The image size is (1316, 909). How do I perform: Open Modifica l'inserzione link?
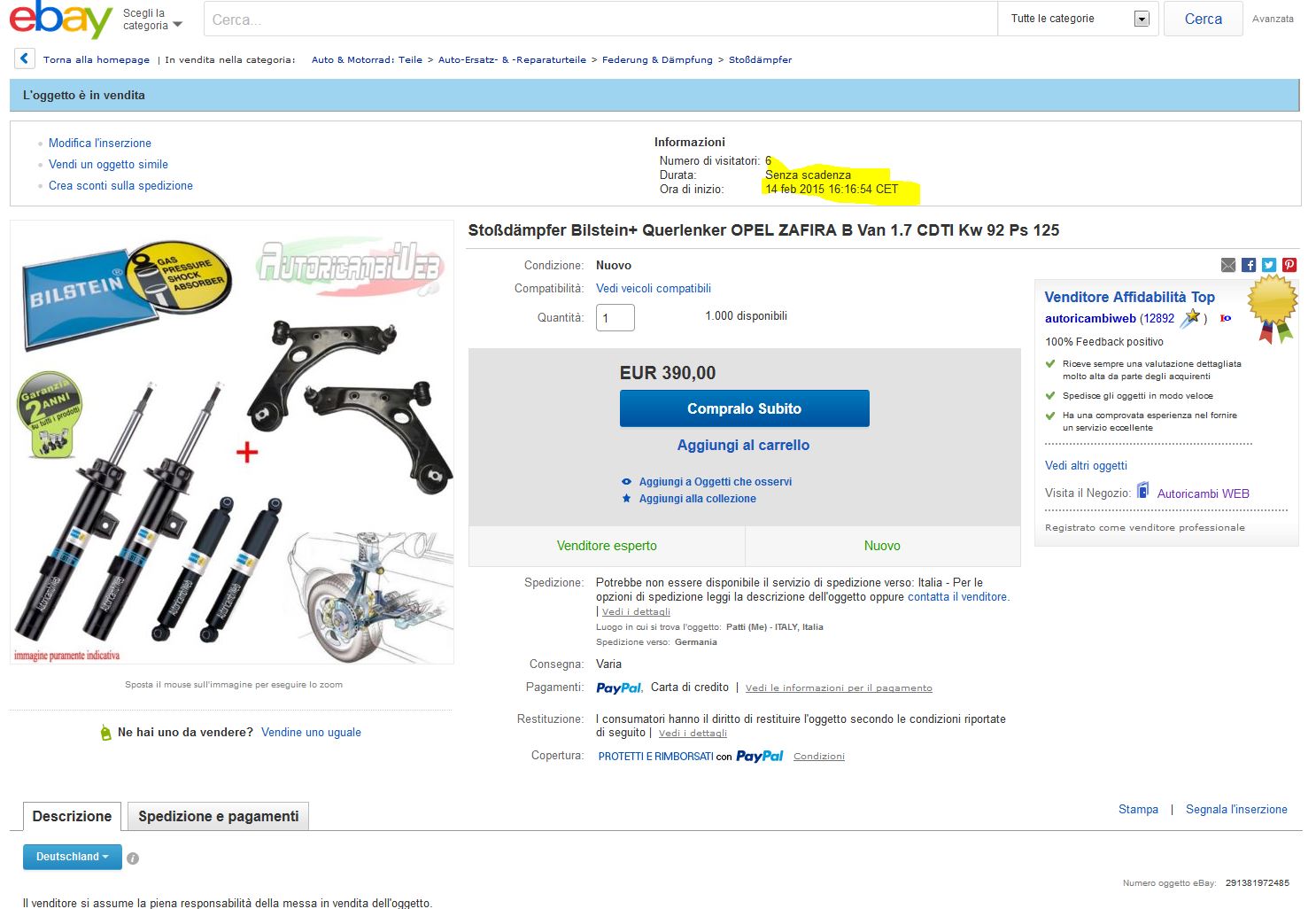100,143
